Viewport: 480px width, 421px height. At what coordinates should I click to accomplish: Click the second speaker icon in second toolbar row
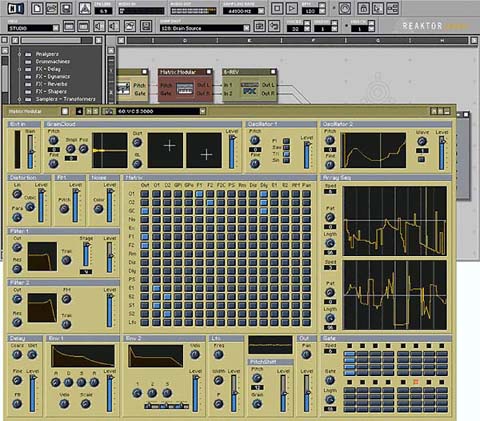pos(114,26)
